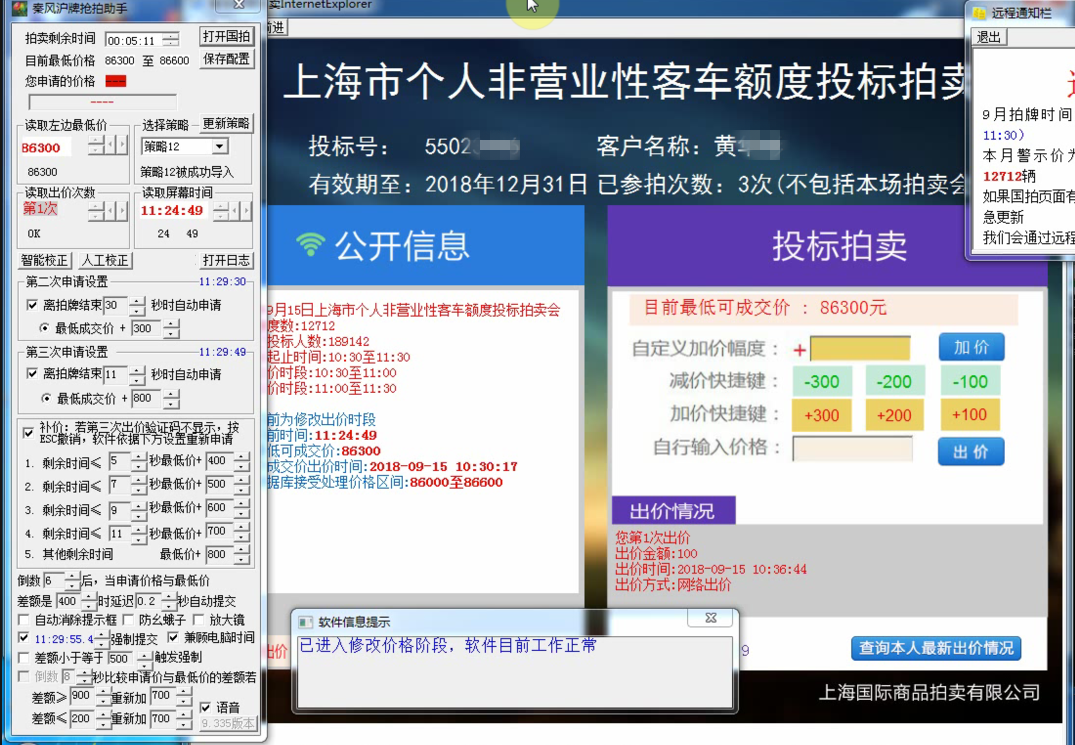This screenshot has width=1075, height=745.
Task: Open the 策略12 strategy dropdown
Action: (219, 146)
